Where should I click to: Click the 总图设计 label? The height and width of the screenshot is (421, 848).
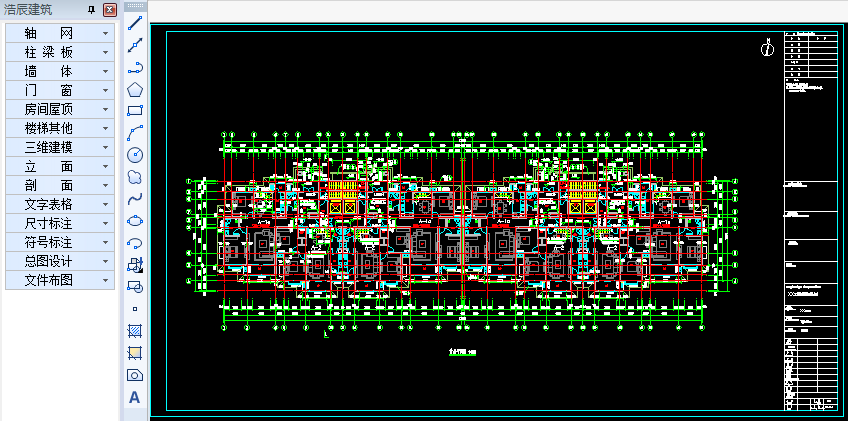49,261
